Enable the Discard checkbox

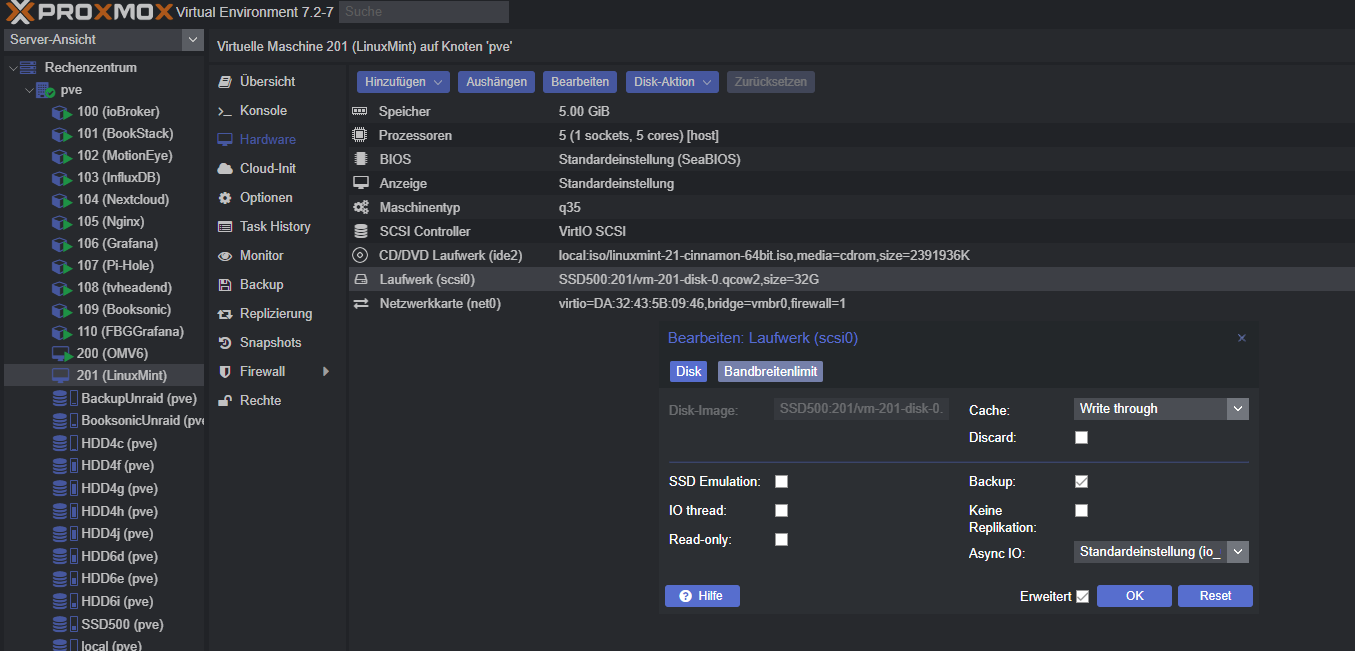coord(1081,437)
